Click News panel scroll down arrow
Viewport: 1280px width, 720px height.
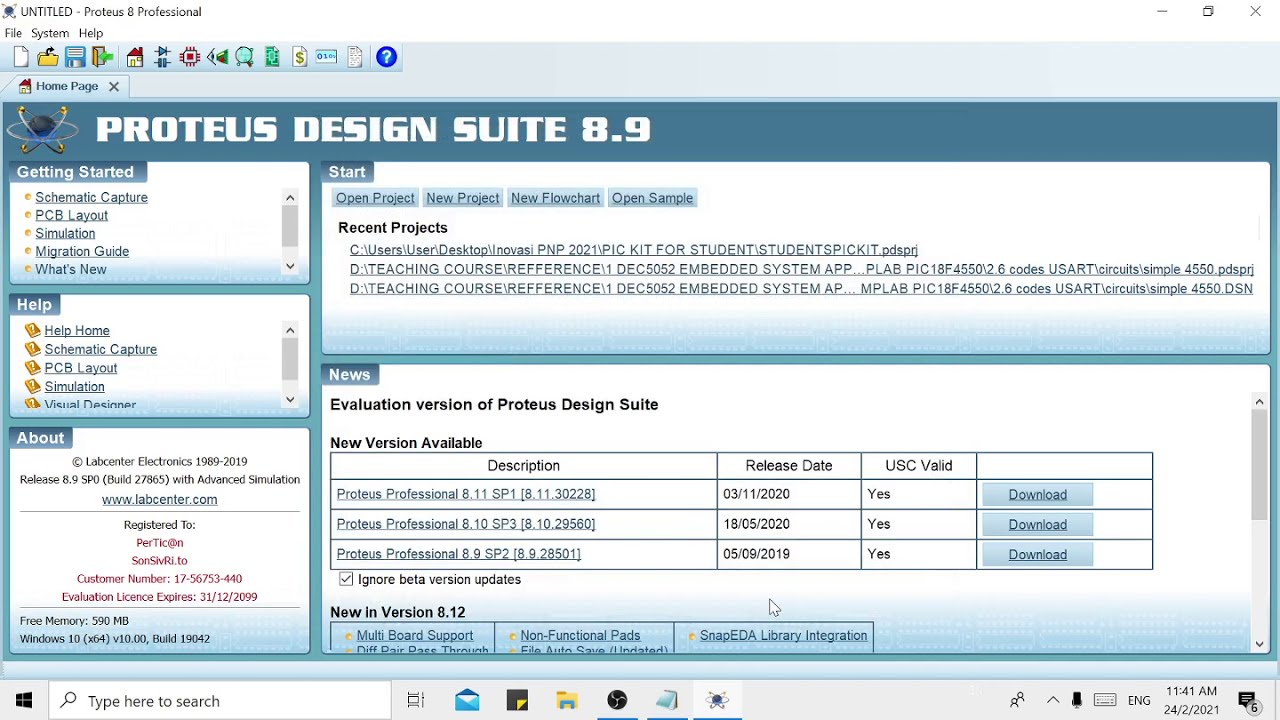click(1259, 645)
